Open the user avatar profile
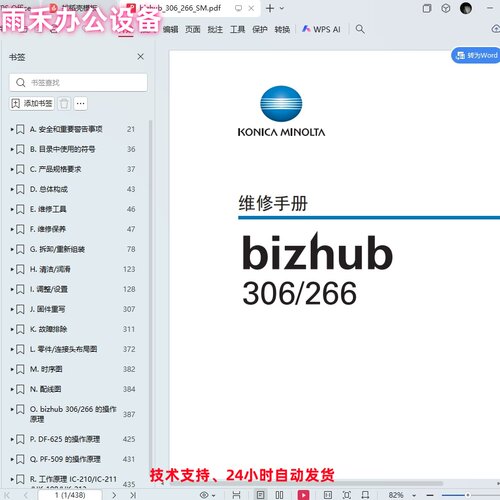500x500 pixels. pos(466,8)
